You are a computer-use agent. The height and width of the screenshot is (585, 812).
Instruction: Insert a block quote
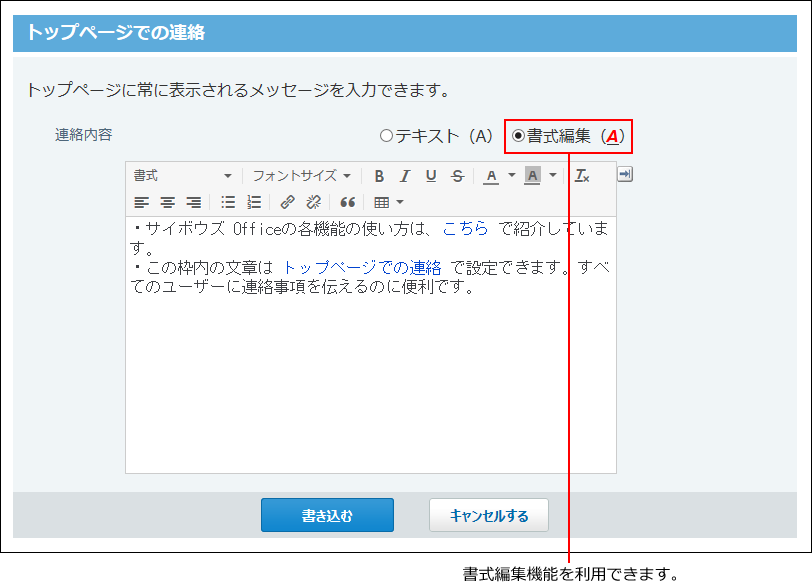[347, 202]
